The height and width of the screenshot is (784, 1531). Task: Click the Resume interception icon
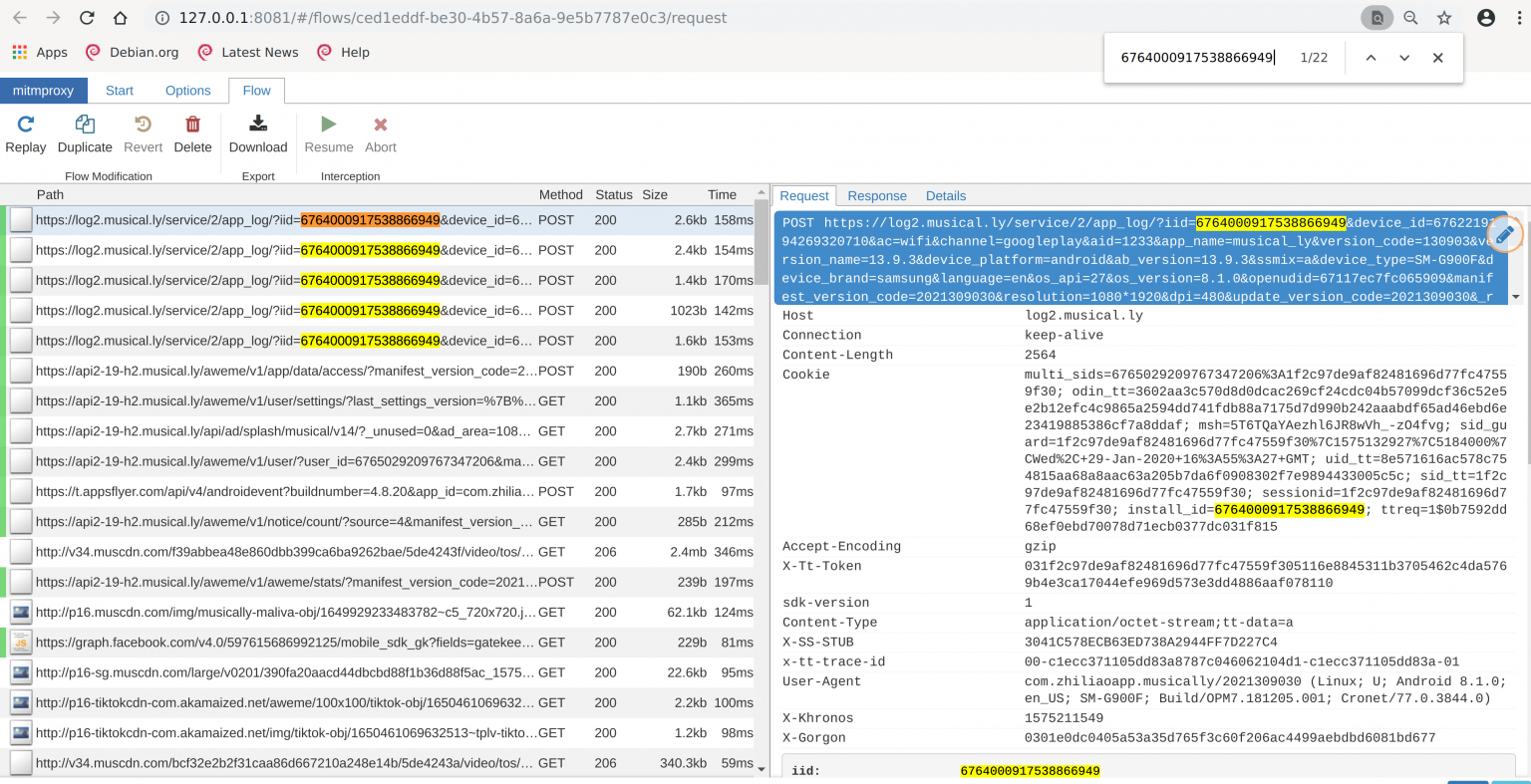[x=329, y=125]
